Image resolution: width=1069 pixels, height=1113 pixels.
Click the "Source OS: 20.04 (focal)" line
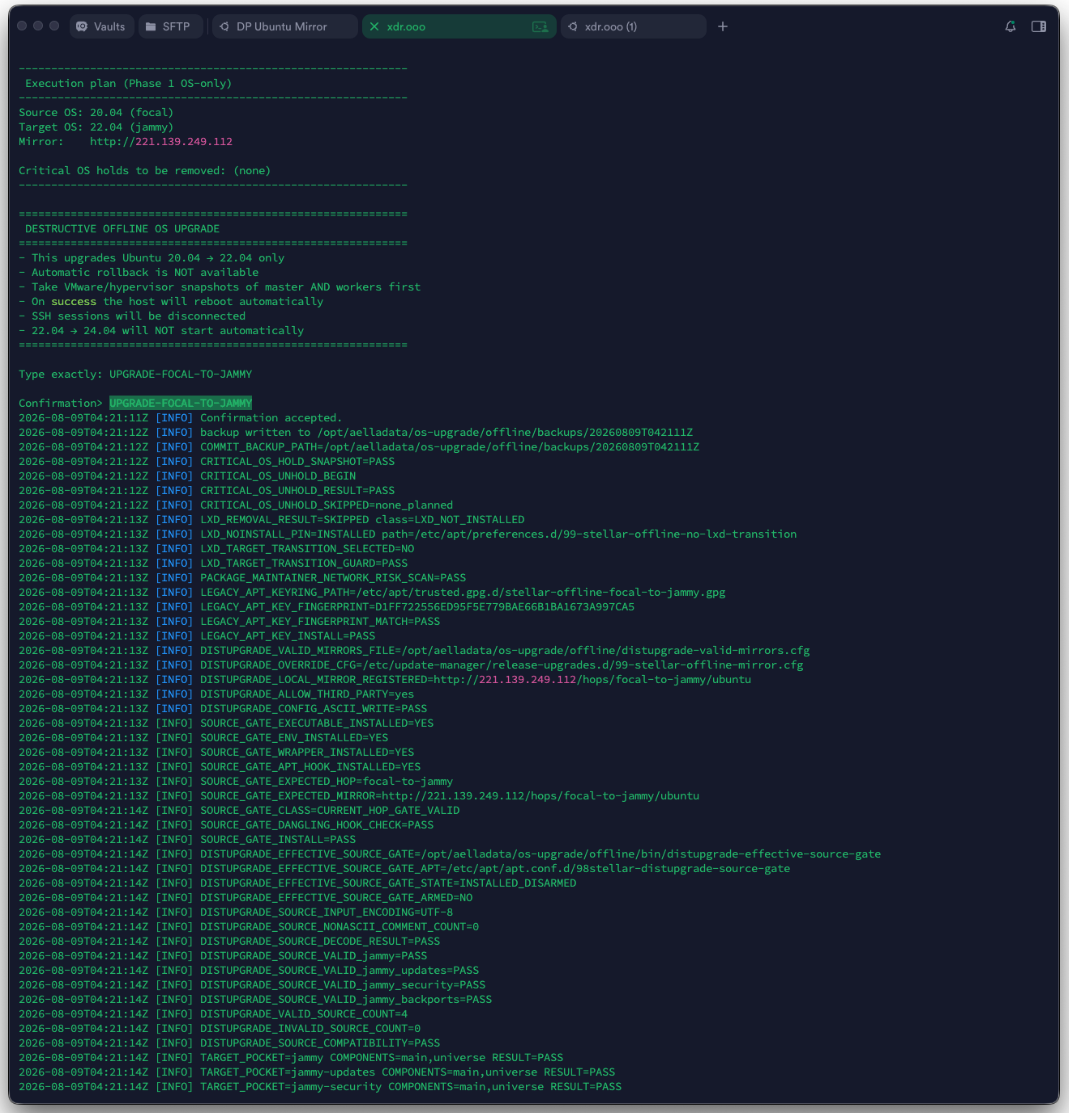(x=96, y=112)
